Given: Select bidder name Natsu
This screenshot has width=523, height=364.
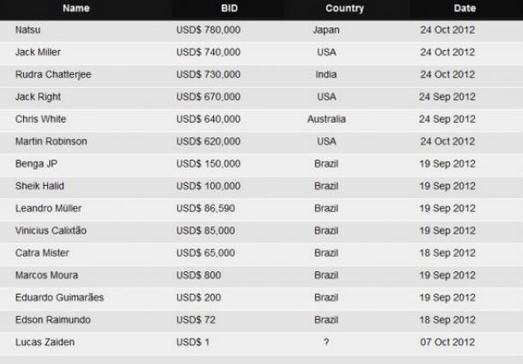Looking at the screenshot, I should point(28,30).
